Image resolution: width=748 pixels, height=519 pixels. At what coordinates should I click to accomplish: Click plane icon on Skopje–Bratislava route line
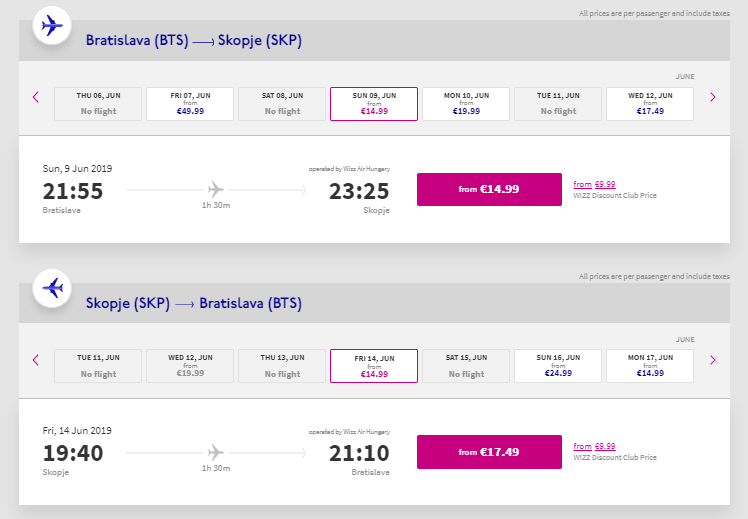pos(215,451)
